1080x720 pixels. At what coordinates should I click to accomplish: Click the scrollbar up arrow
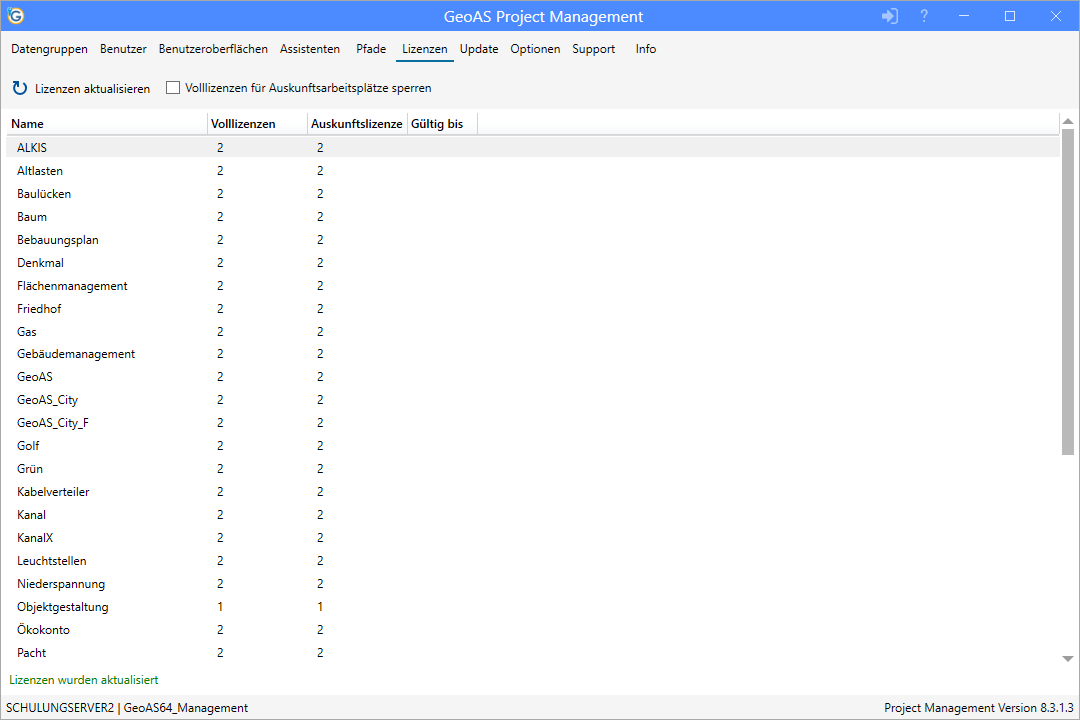pyautogui.click(x=1068, y=121)
